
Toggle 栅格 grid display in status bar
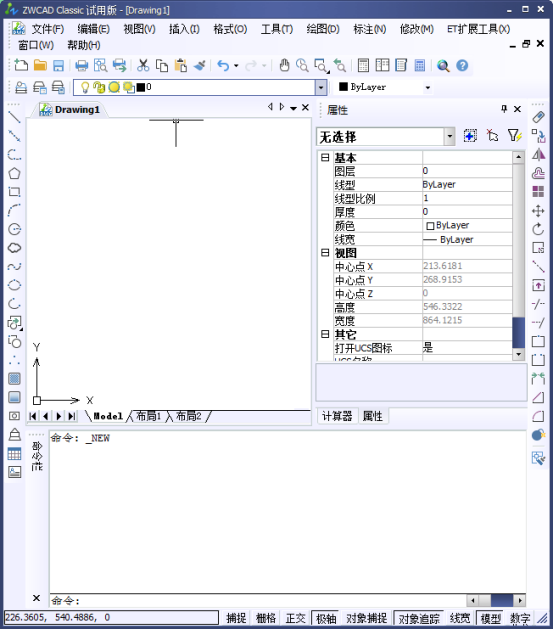[266, 618]
